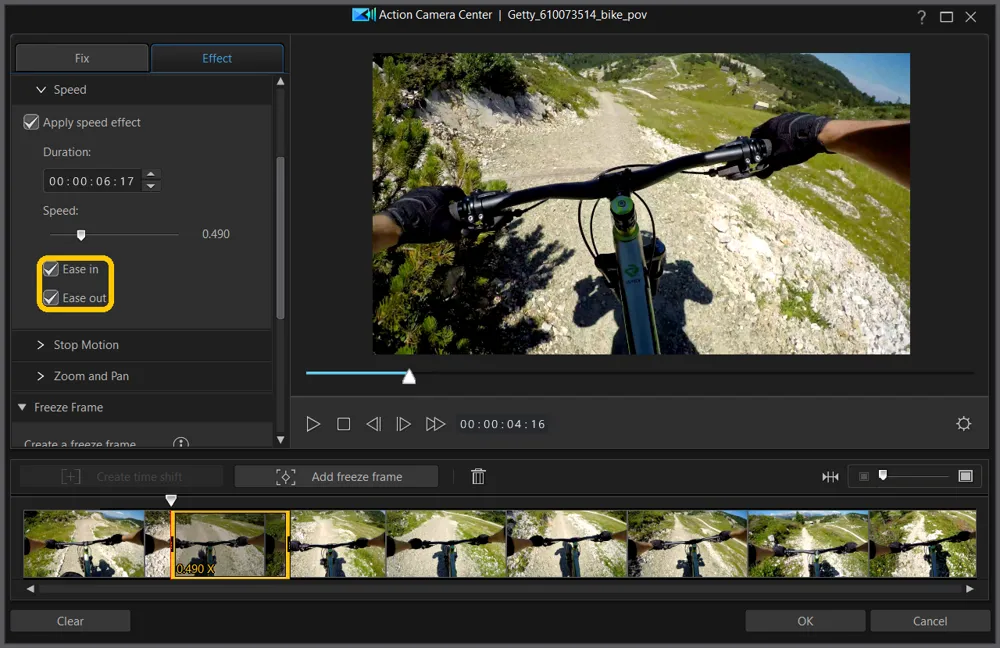Click Create time shift button
The width and height of the screenshot is (1000, 648).
pos(121,476)
